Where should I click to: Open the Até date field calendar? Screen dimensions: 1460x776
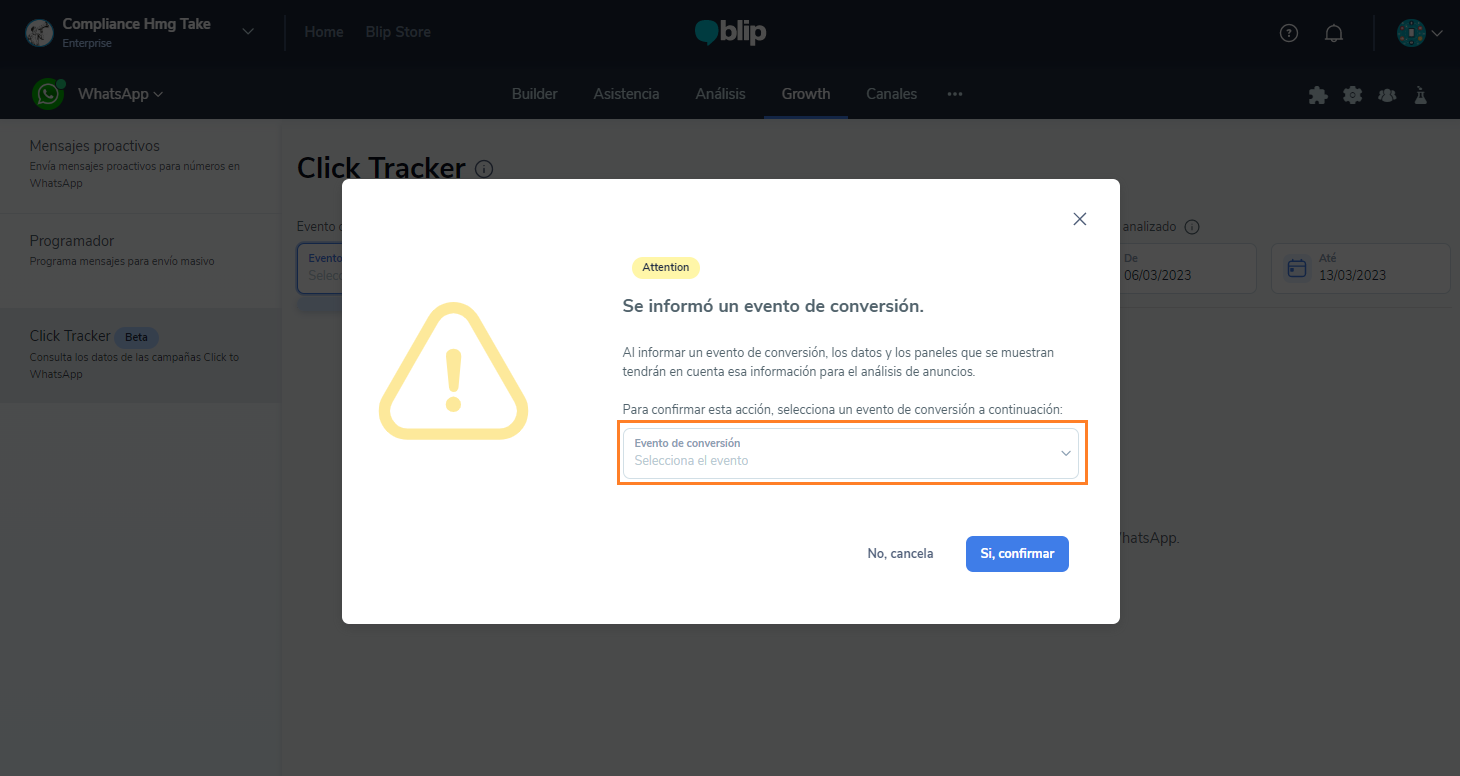[x=1360, y=268]
